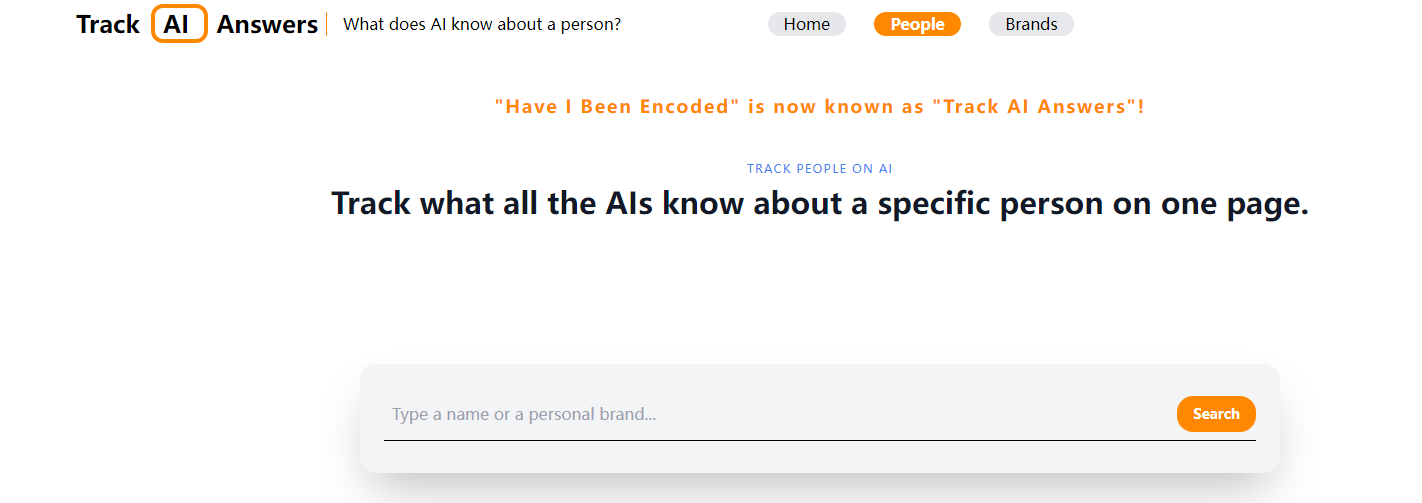
Task: Click the tagline 'What does AI know about a person?'
Action: [x=482, y=24]
